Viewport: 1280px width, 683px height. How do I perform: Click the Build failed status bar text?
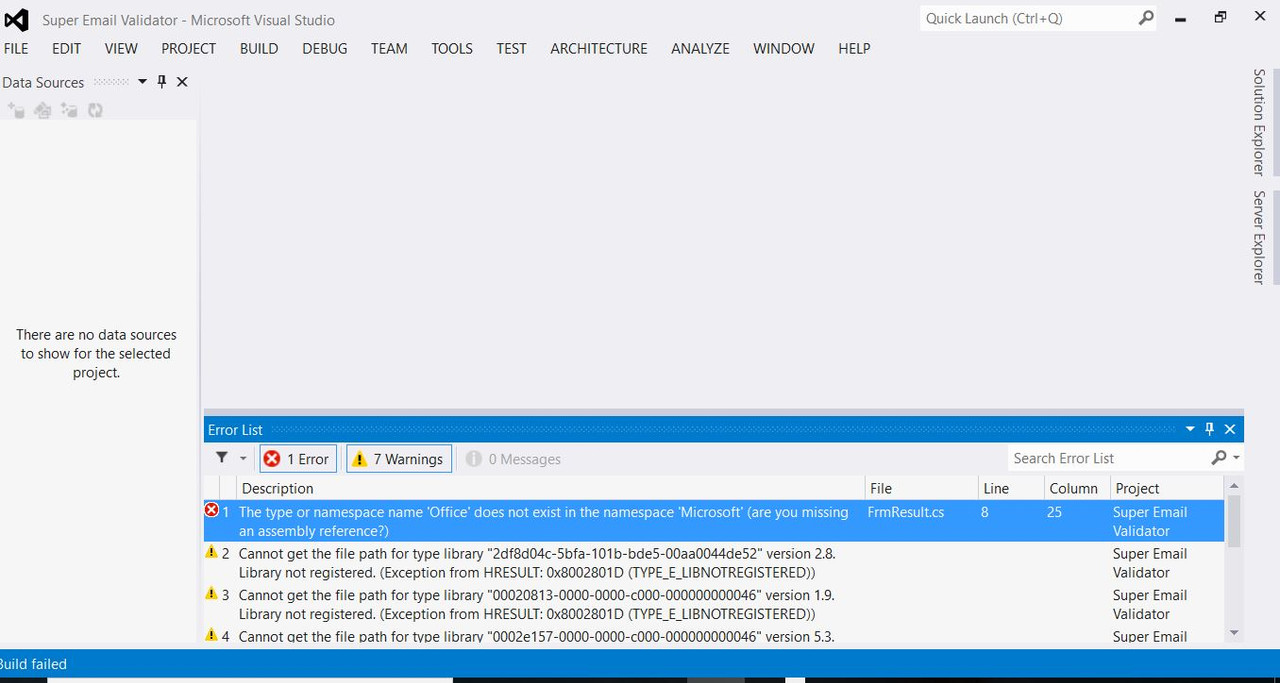(x=33, y=663)
